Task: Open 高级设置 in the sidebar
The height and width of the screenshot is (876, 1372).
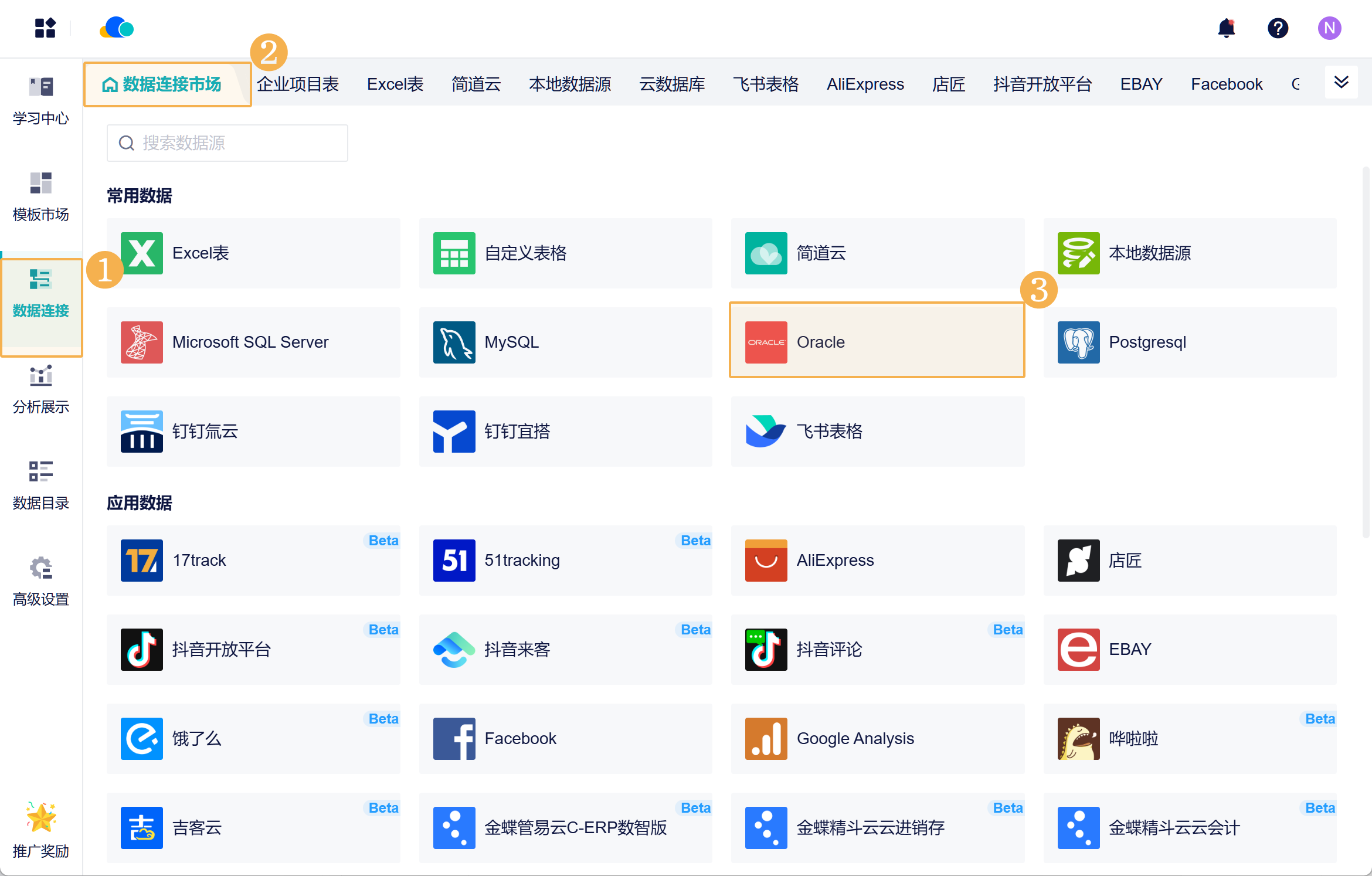Action: pos(41,582)
